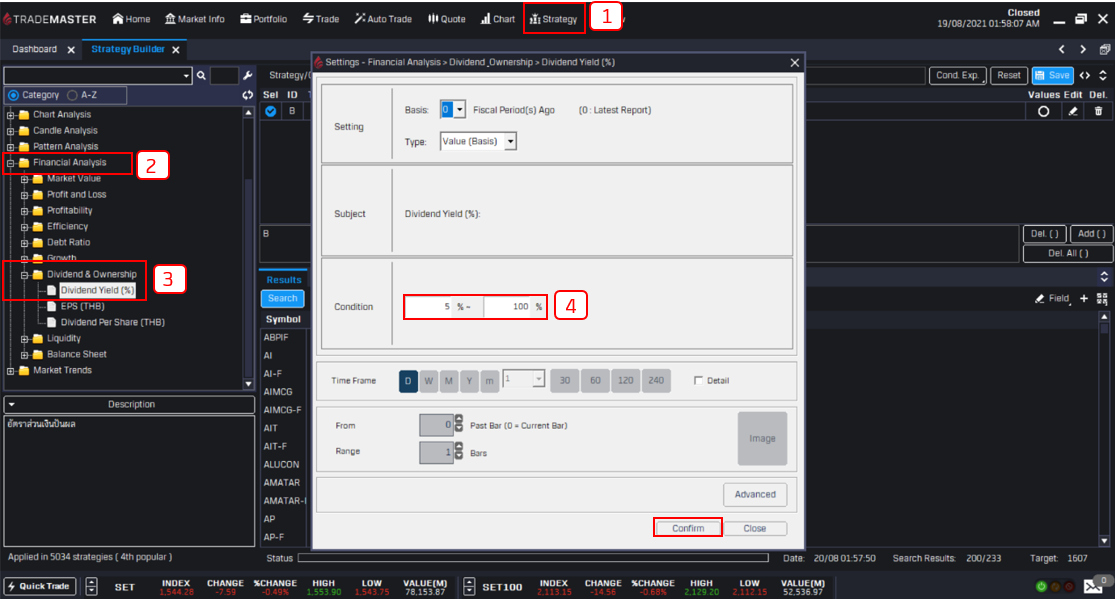
Task: Enable the Detail checkbox
Action: (x=699, y=381)
